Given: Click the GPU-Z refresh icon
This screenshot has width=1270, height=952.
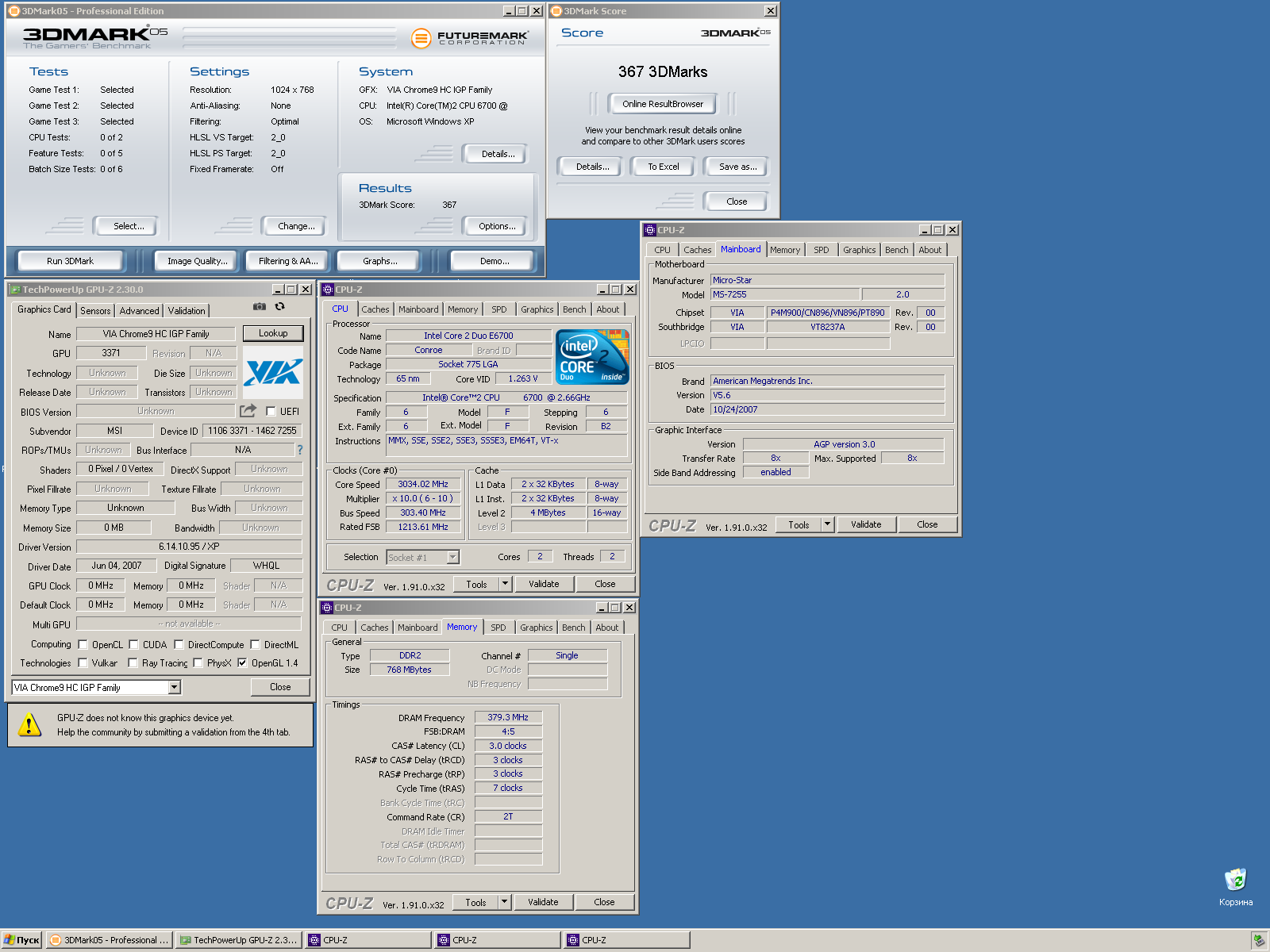Looking at the screenshot, I should [x=279, y=306].
